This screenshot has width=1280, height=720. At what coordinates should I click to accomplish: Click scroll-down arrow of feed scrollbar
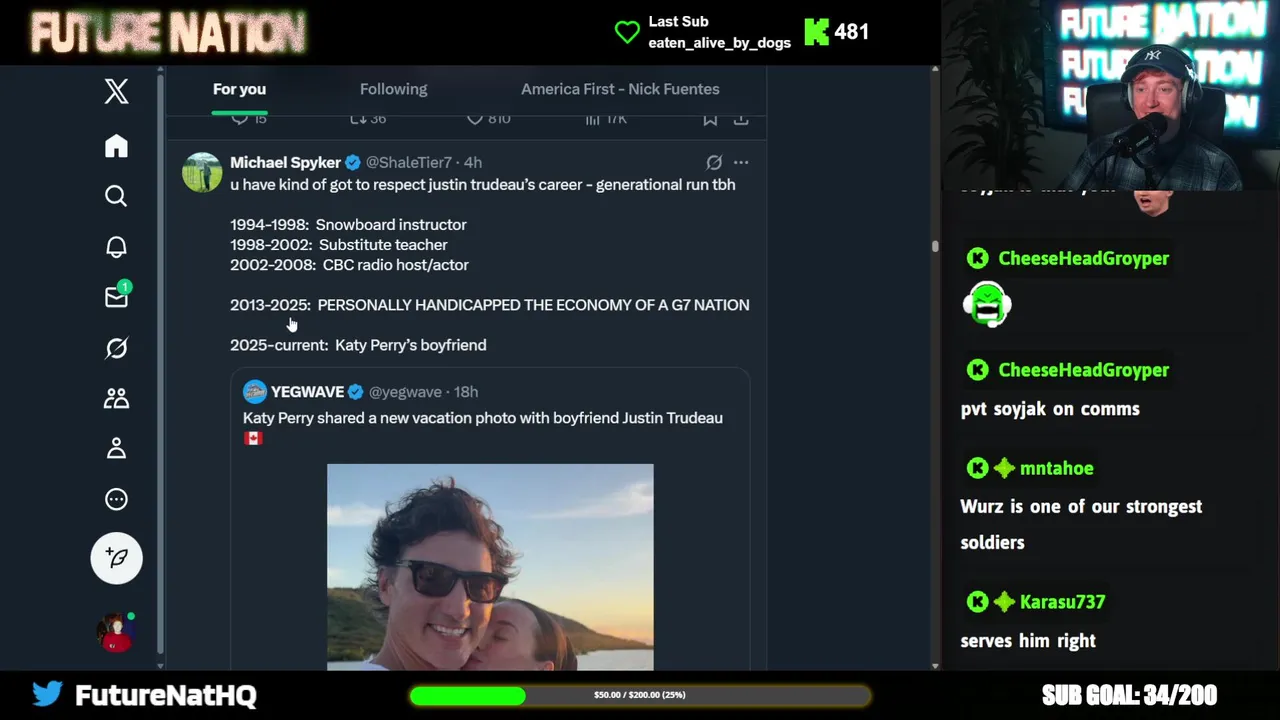(x=935, y=665)
